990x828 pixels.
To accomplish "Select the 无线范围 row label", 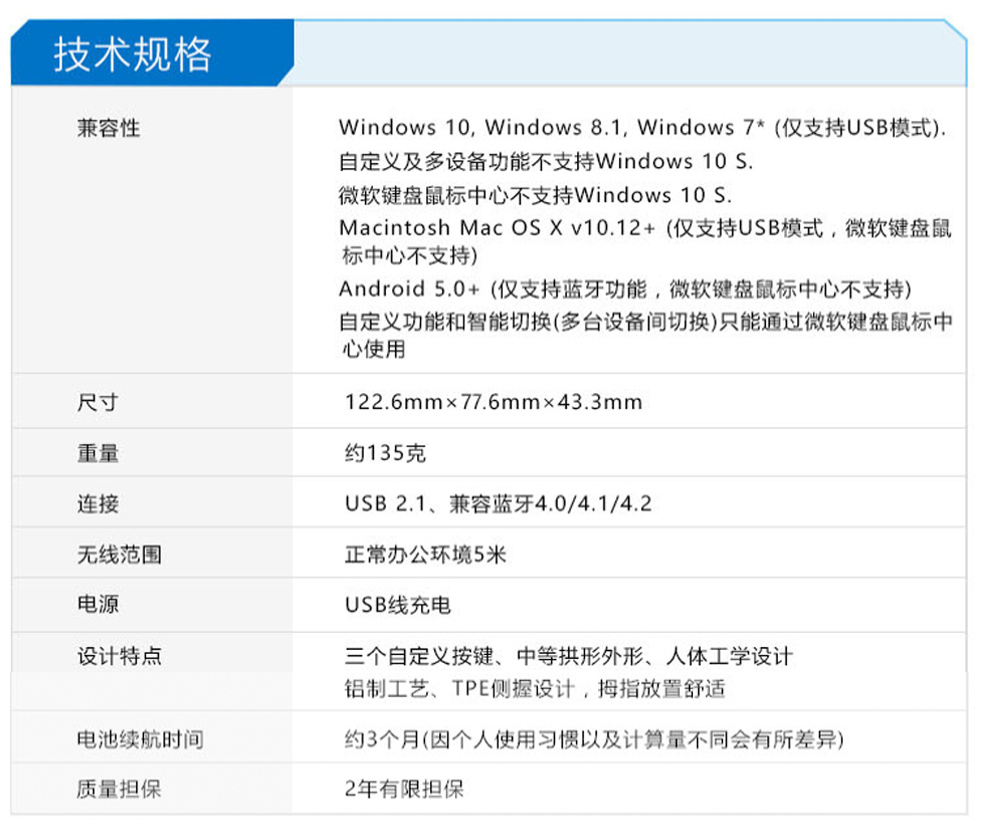I will (x=119, y=555).
